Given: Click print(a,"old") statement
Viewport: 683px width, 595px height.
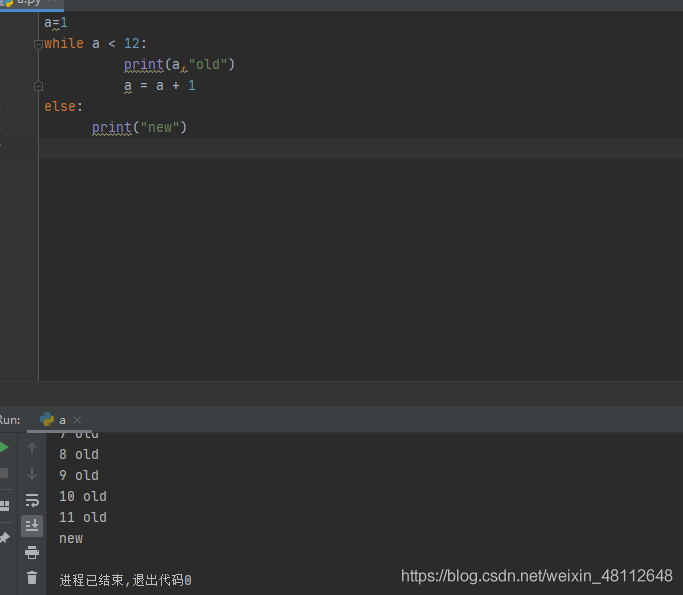Looking at the screenshot, I should pos(179,64).
